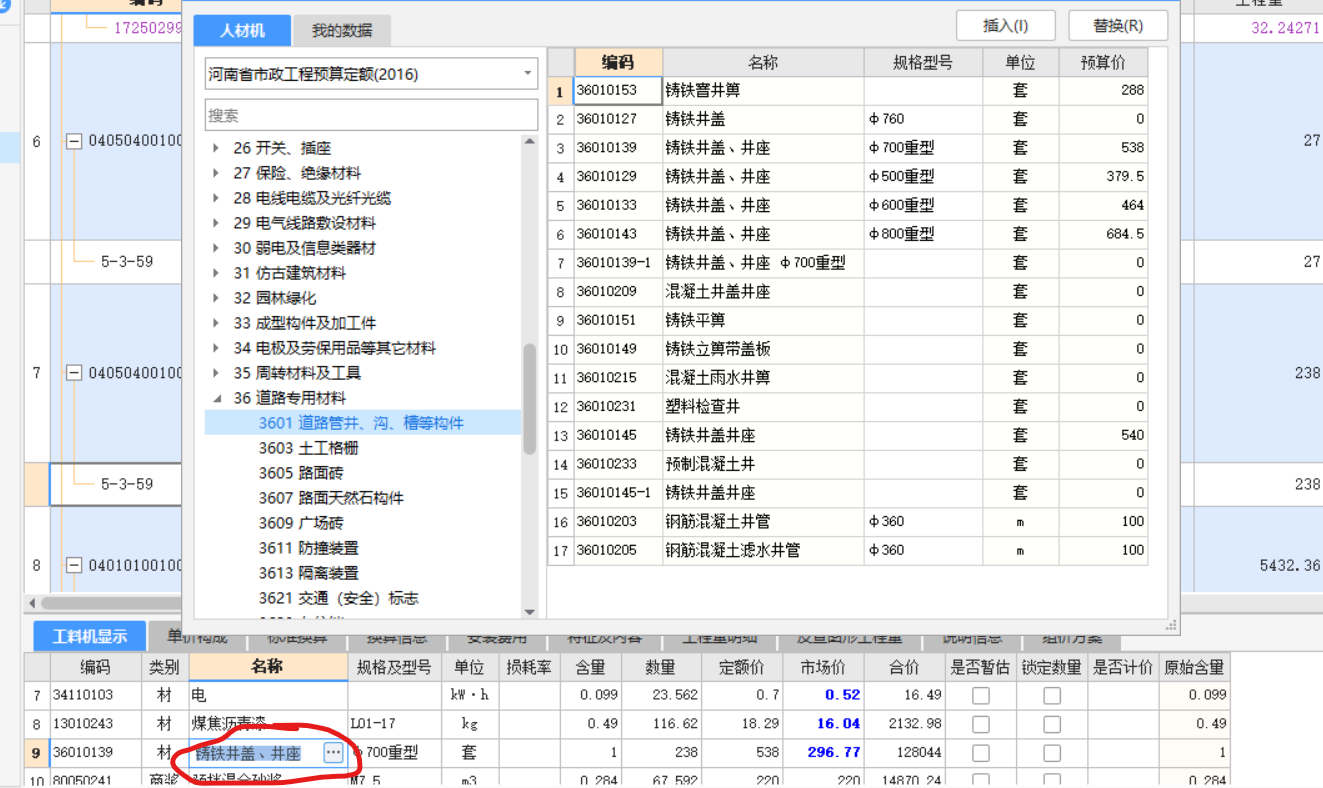
Task: Switch to the 我的数据 tab
Action: [x=341, y=31]
